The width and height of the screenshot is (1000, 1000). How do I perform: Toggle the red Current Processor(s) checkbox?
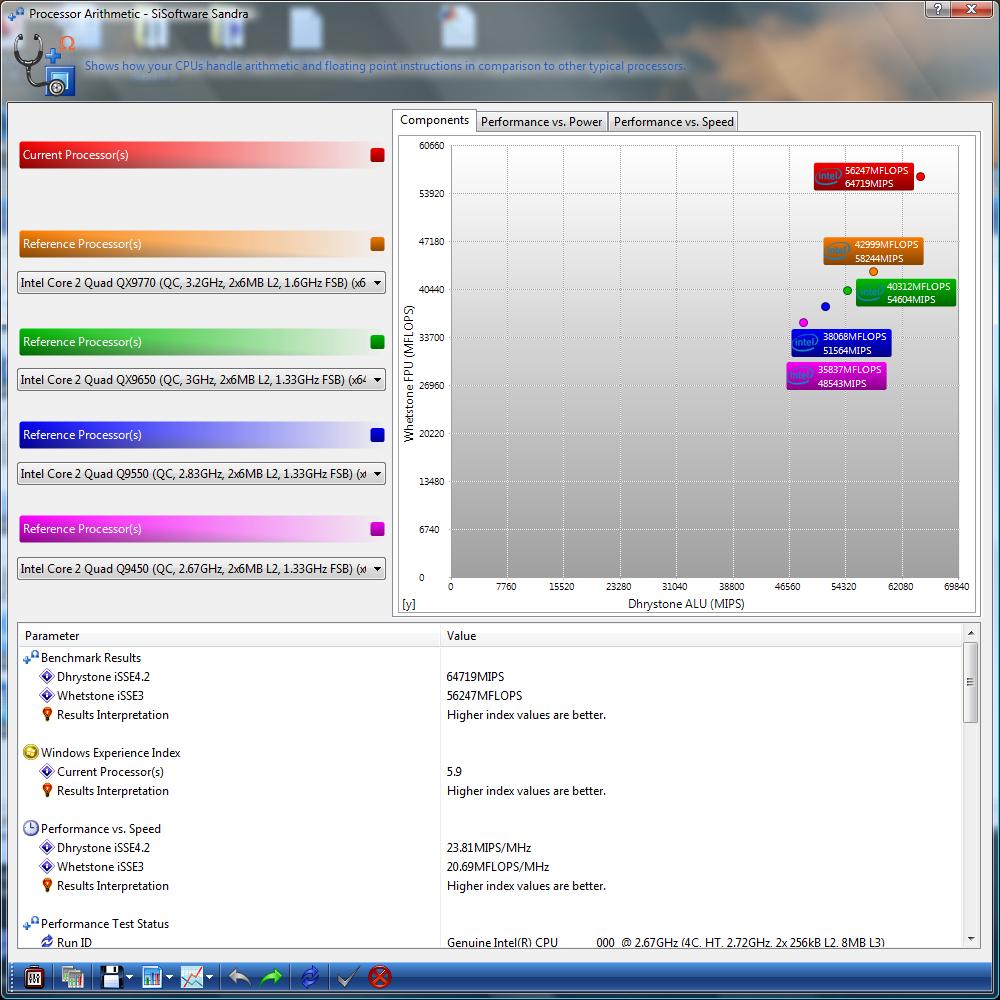[x=377, y=155]
